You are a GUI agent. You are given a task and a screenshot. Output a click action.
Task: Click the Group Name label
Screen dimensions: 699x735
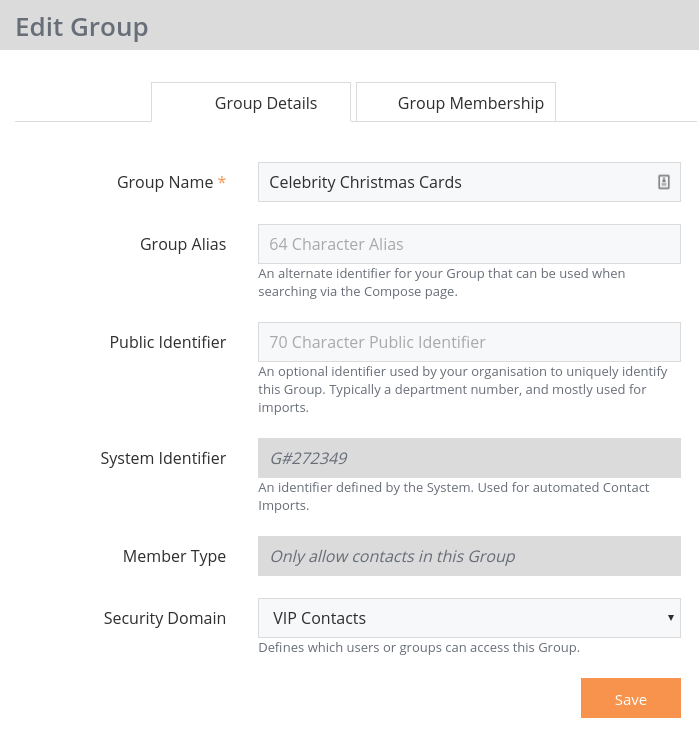click(x=165, y=182)
